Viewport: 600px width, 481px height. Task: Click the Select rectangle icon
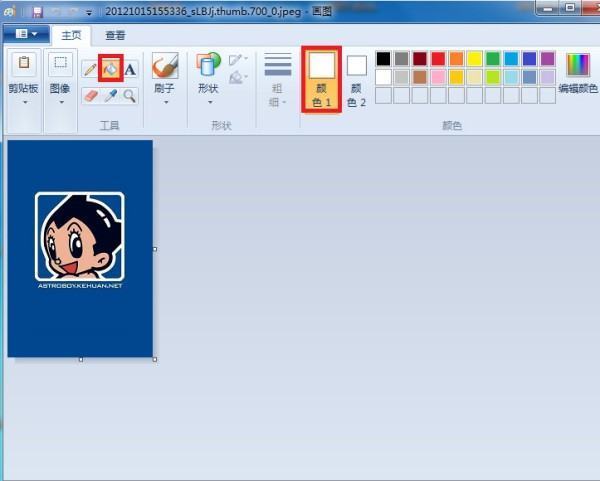coord(60,62)
